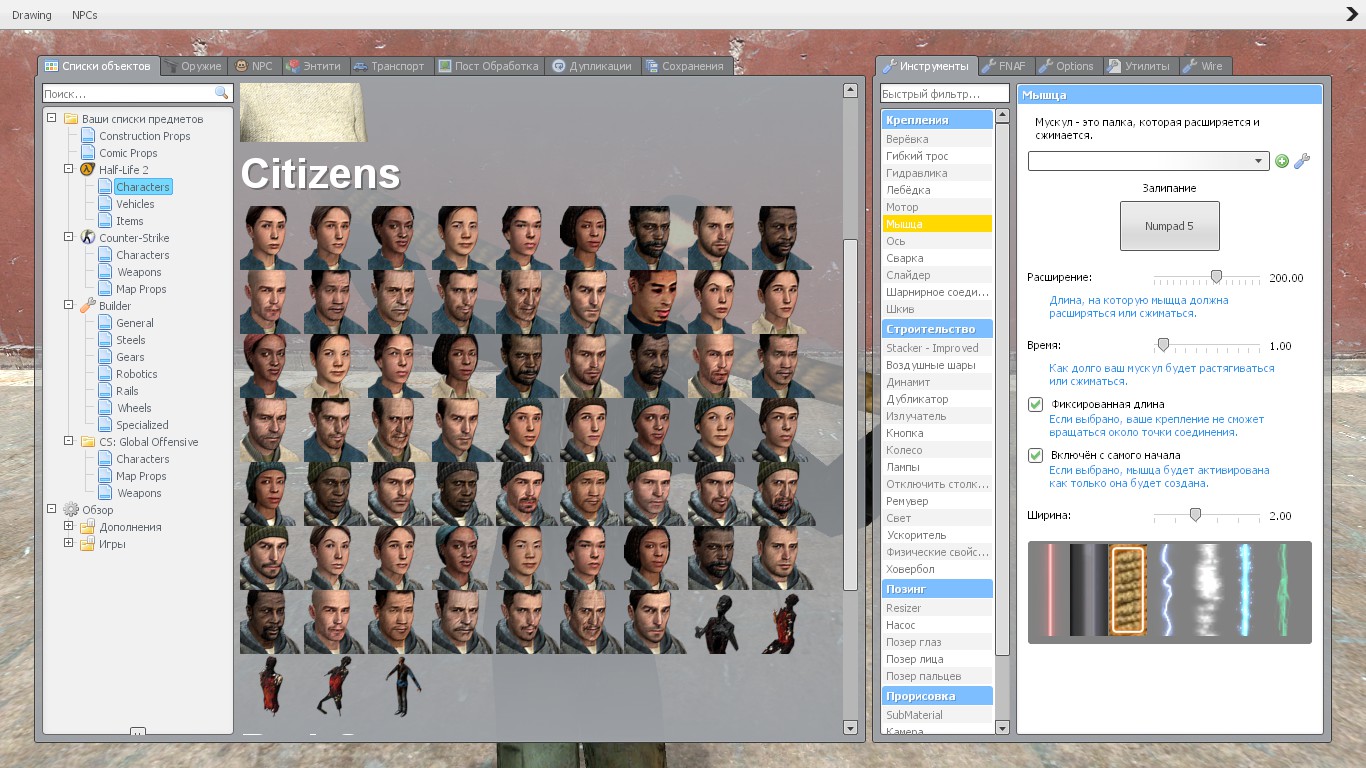Choose the Сварка tool
Viewport: 1366px width, 768px height.
937,258
